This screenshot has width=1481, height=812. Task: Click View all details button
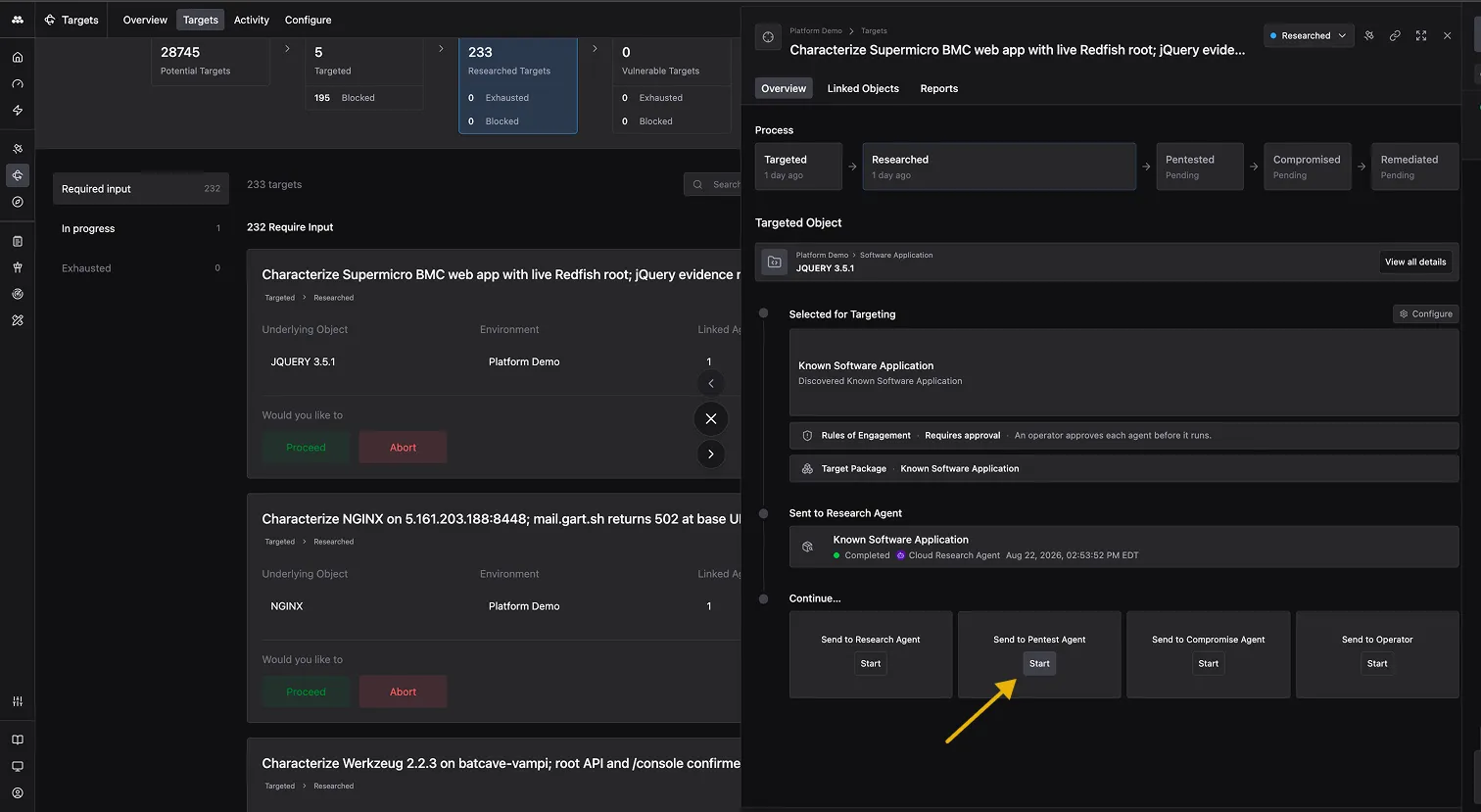pyautogui.click(x=1415, y=262)
